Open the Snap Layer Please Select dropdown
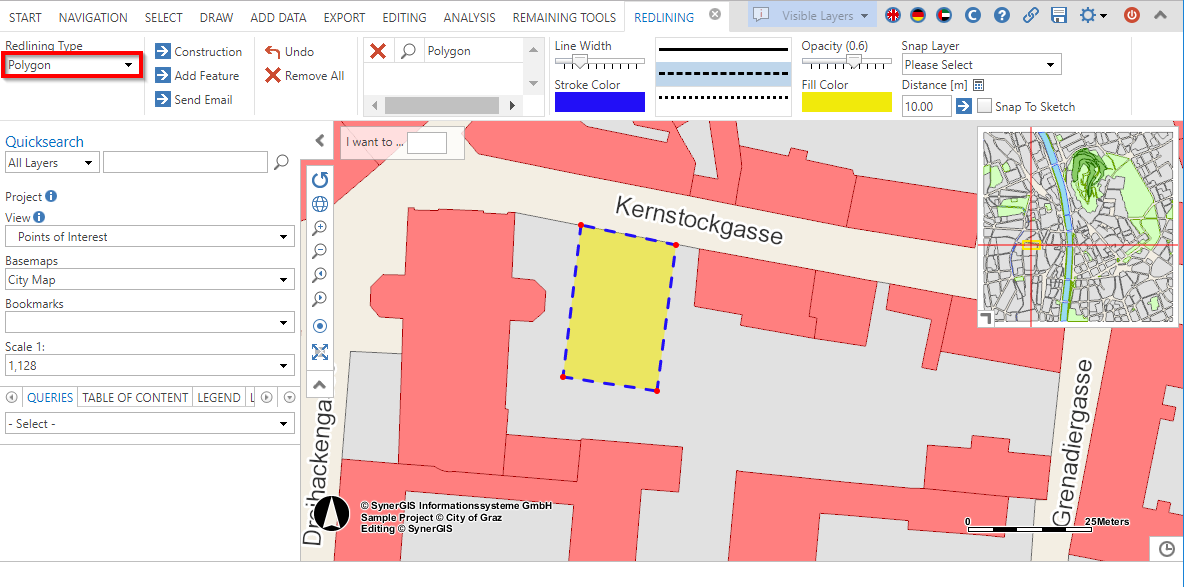The image size is (1184, 587). [980, 64]
